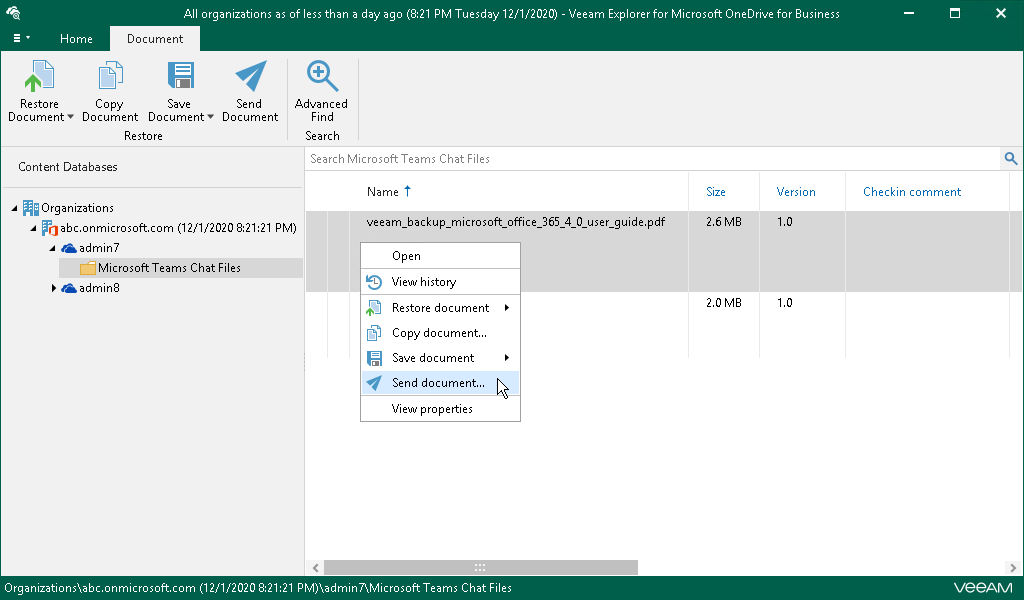Select Microsoft Teams Chat Files tree item
The height and width of the screenshot is (600, 1024).
click(x=169, y=268)
